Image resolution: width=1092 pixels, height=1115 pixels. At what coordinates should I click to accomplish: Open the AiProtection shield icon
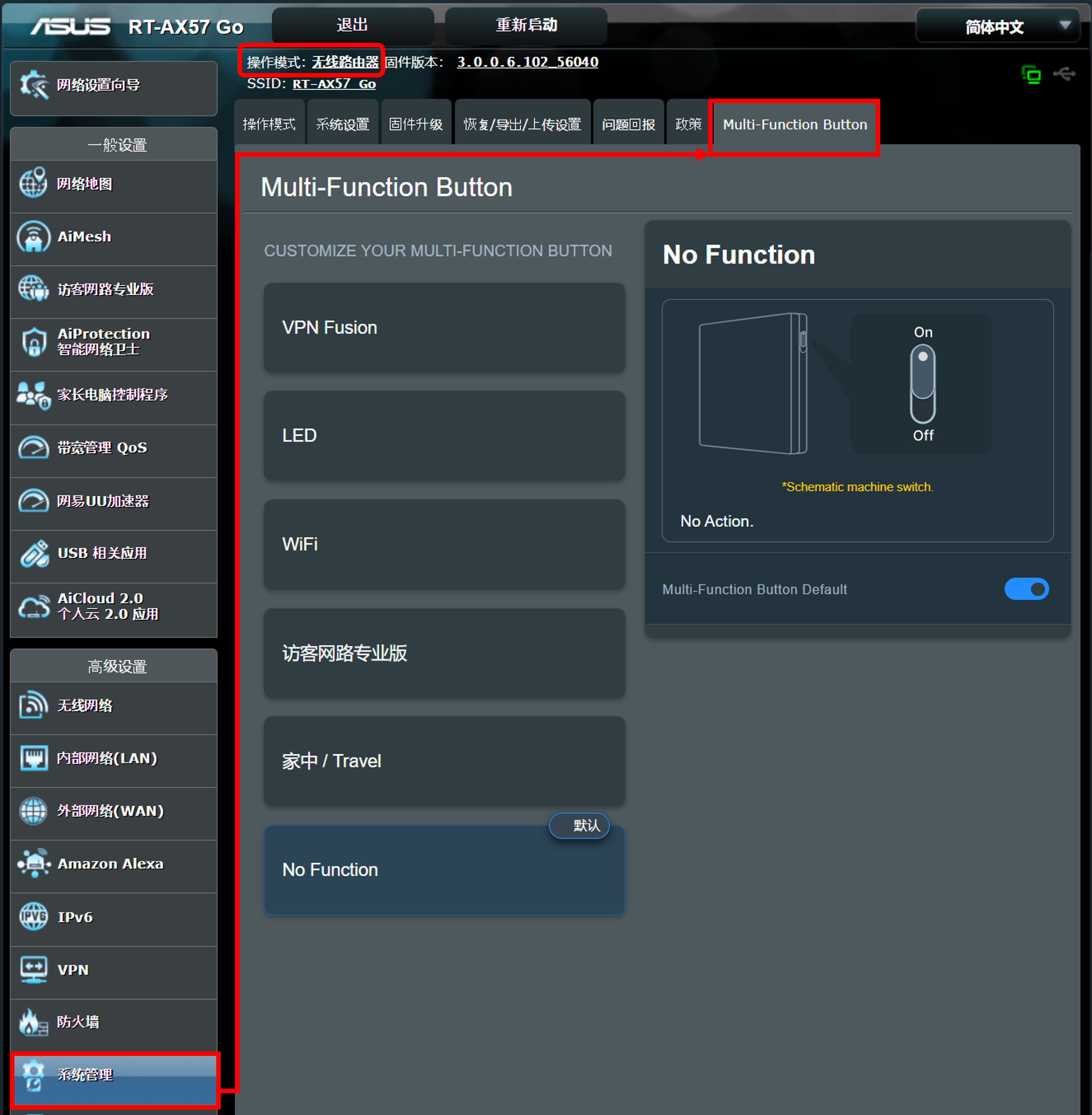pos(34,341)
